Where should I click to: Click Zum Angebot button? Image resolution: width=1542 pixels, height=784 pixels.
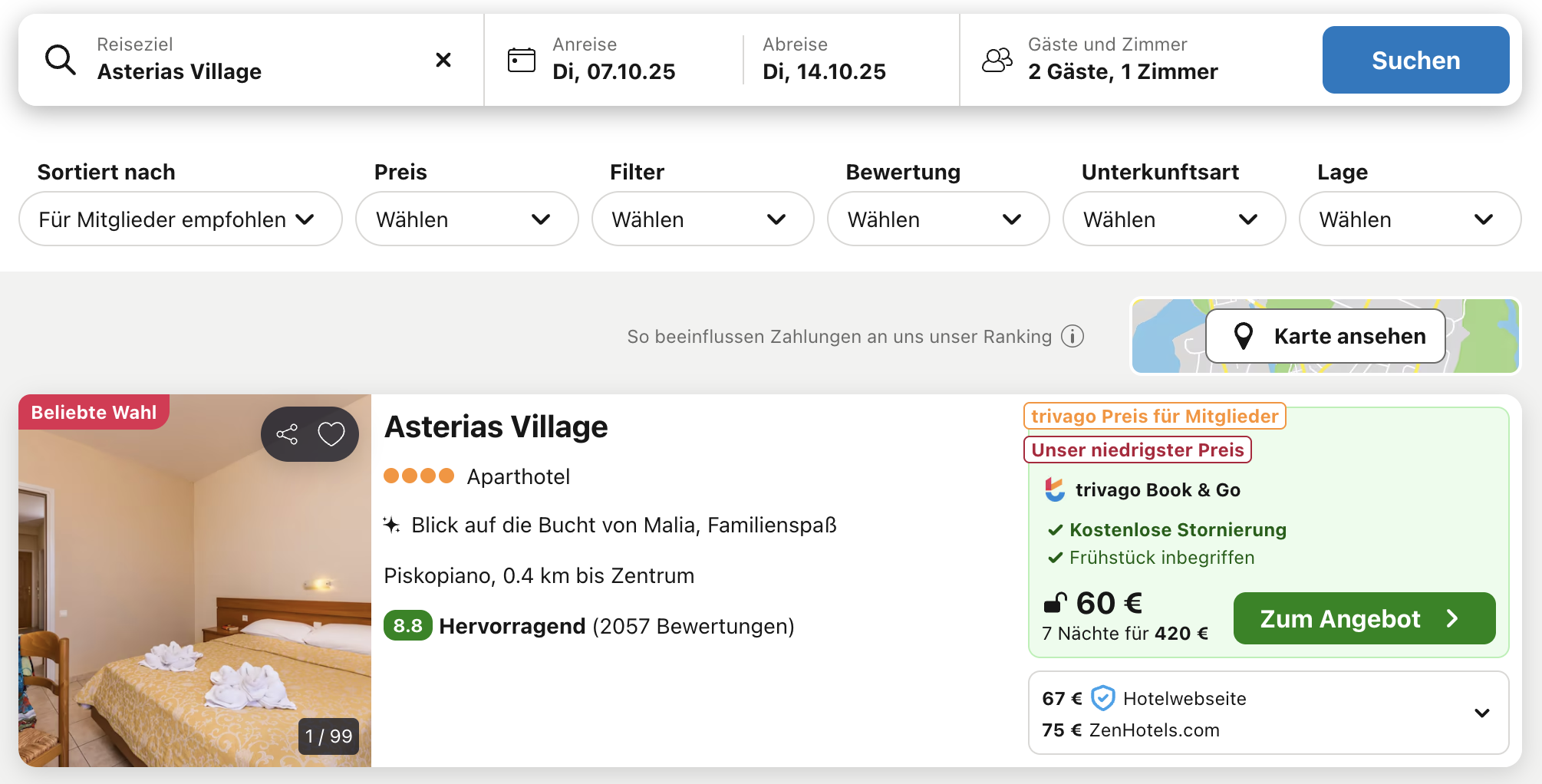click(x=1365, y=618)
